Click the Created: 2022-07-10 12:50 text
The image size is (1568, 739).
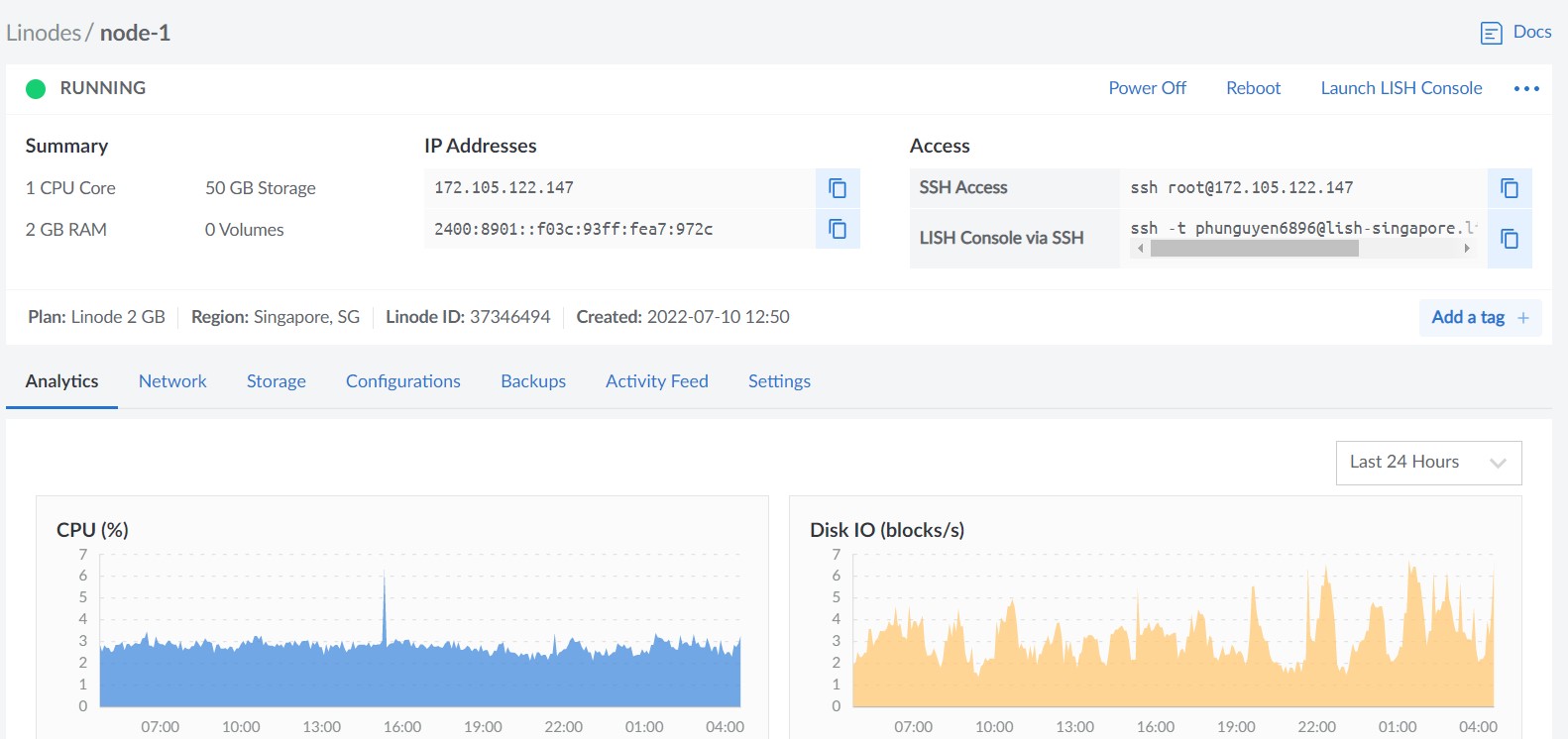point(683,317)
